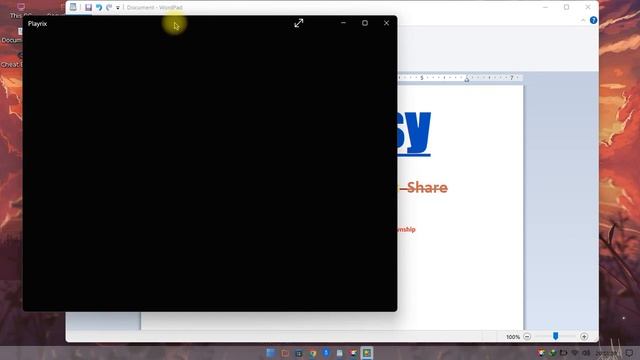Minimize the WordPad window
Image resolution: width=640 pixels, height=360 pixels.
coord(545,7)
